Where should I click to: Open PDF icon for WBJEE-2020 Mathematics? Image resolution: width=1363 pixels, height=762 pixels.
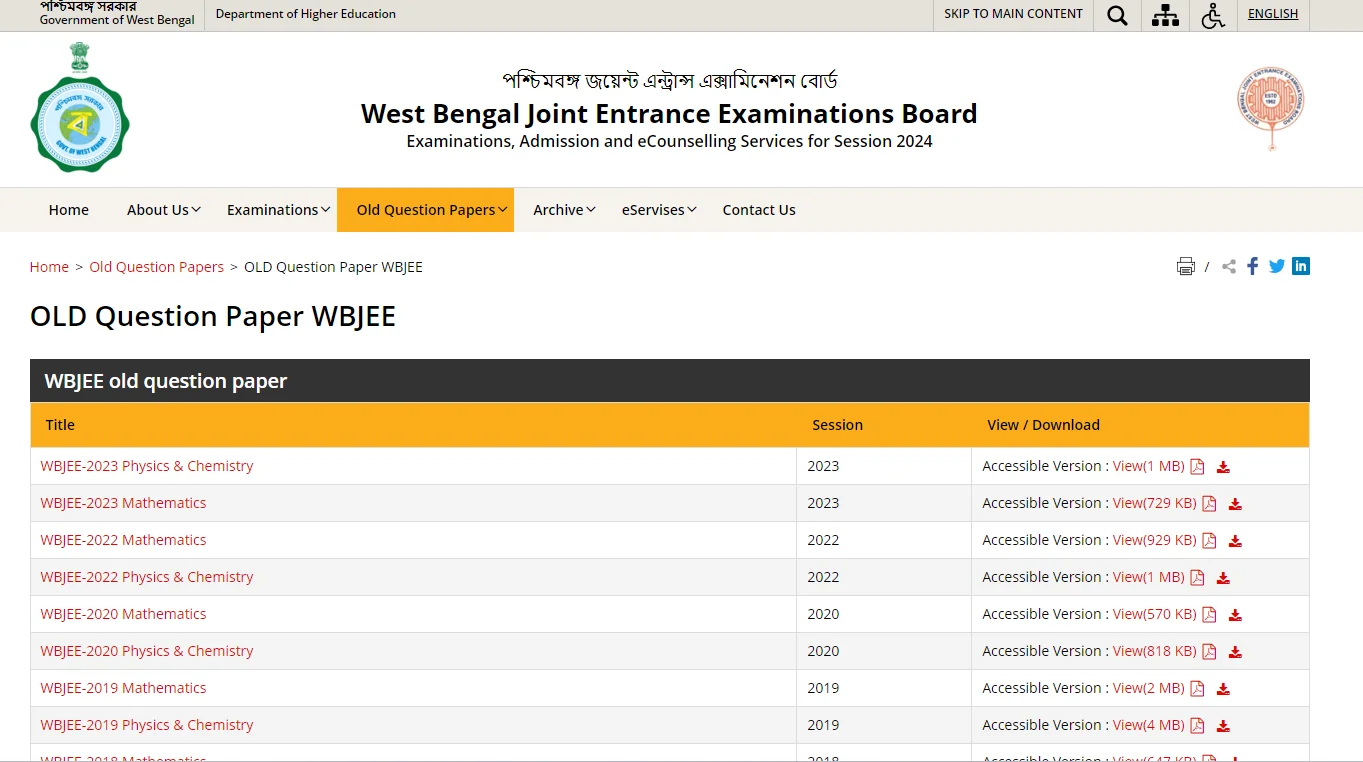tap(1209, 614)
